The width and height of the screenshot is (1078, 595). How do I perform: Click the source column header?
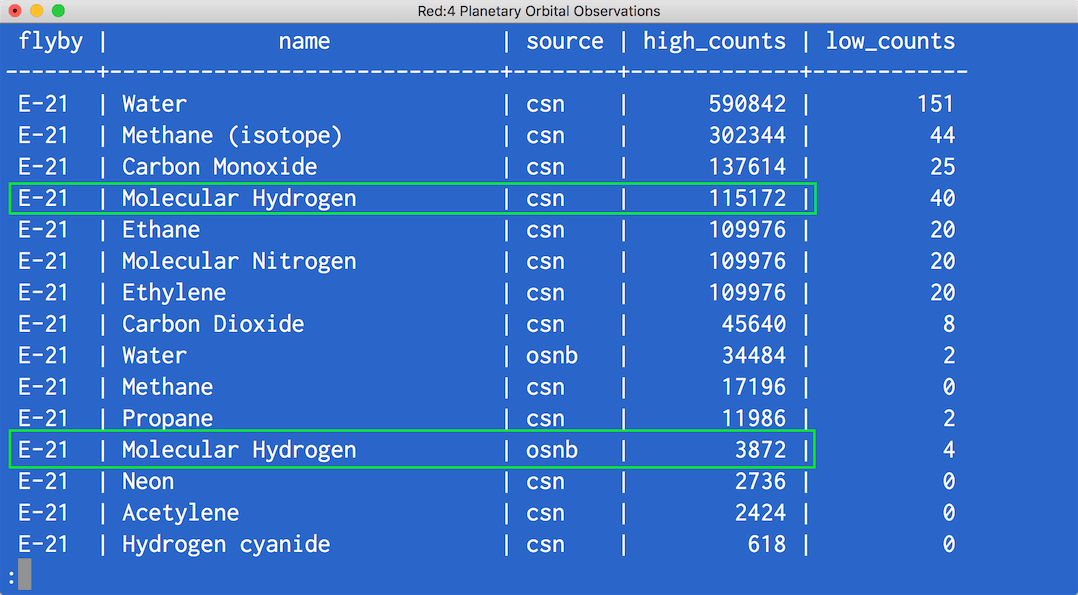565,42
